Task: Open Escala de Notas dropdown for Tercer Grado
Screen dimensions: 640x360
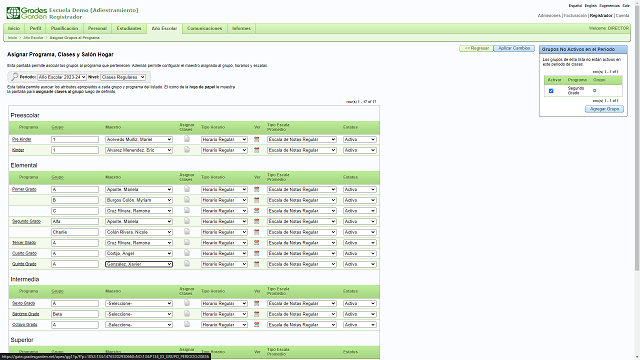Action: tap(302, 242)
